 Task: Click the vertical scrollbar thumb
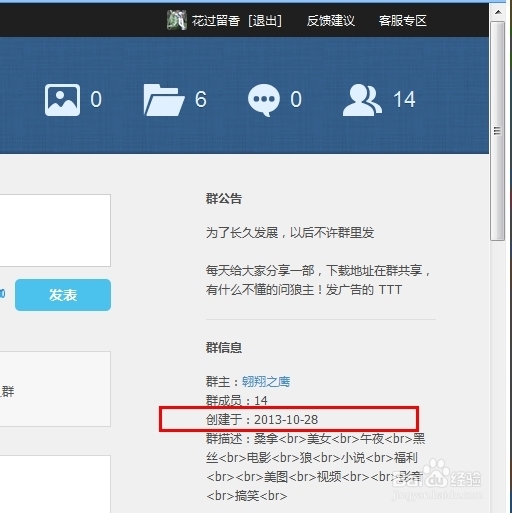pos(497,131)
